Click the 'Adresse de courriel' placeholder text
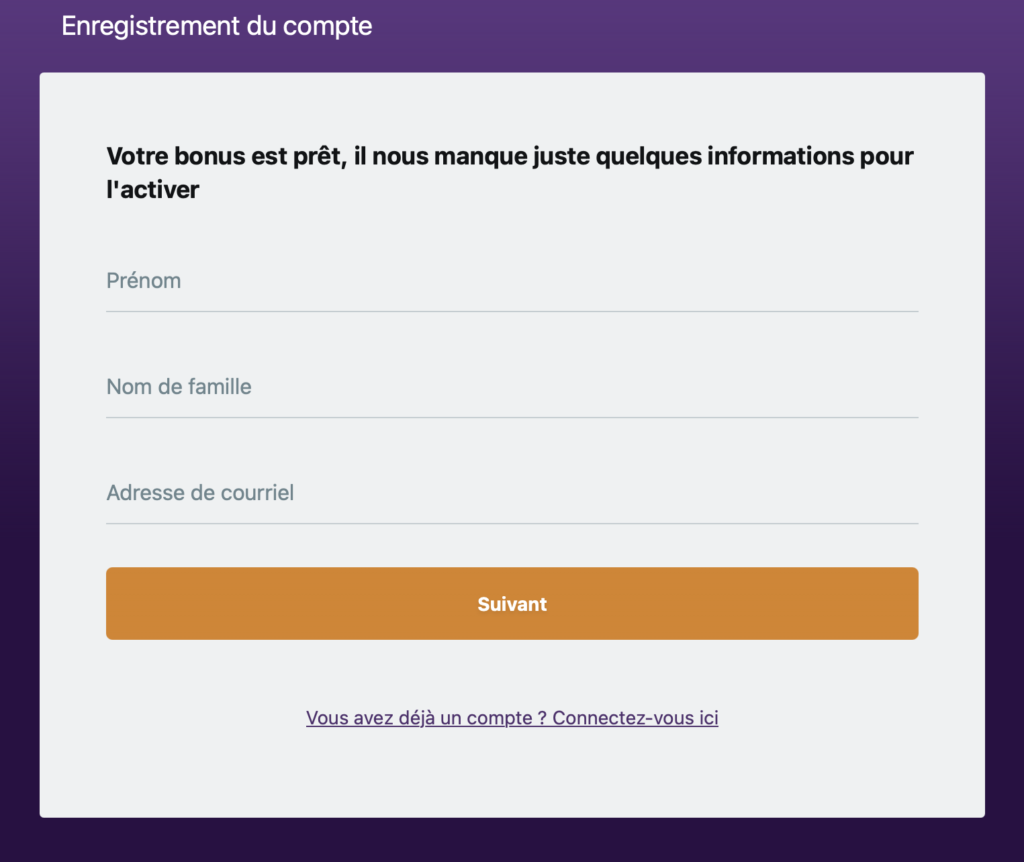The width and height of the screenshot is (1024, 862). tap(200, 492)
